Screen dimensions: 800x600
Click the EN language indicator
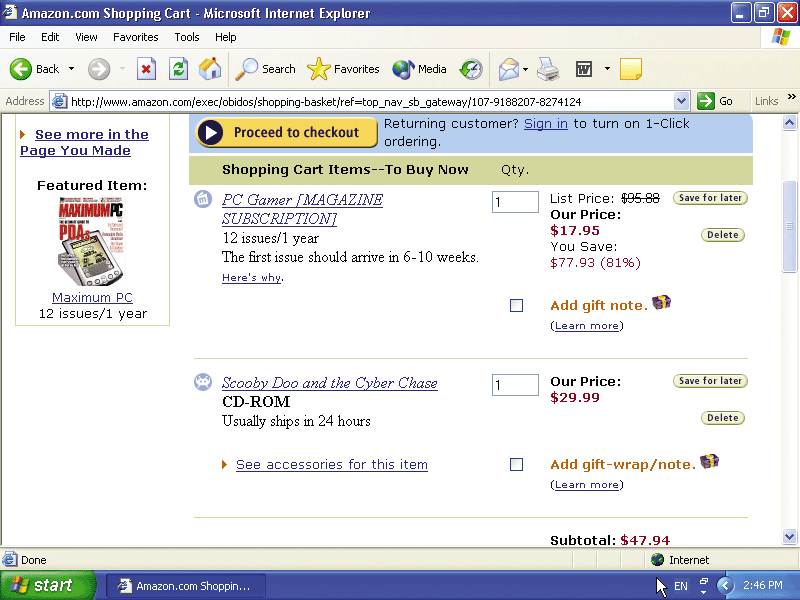tap(681, 586)
